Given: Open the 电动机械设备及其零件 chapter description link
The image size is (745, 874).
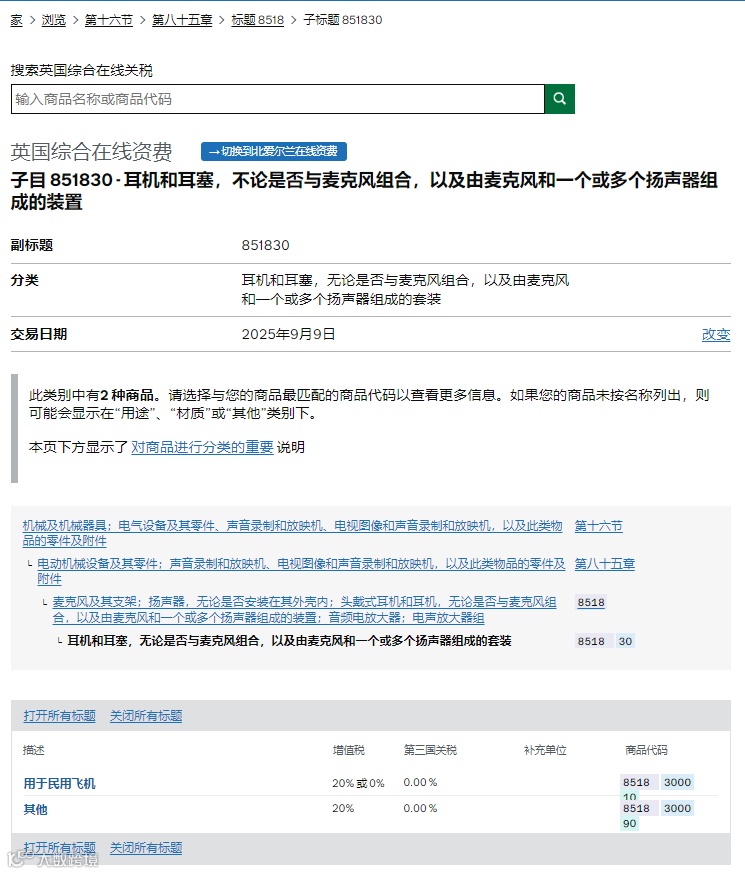Looking at the screenshot, I should 301,571.
